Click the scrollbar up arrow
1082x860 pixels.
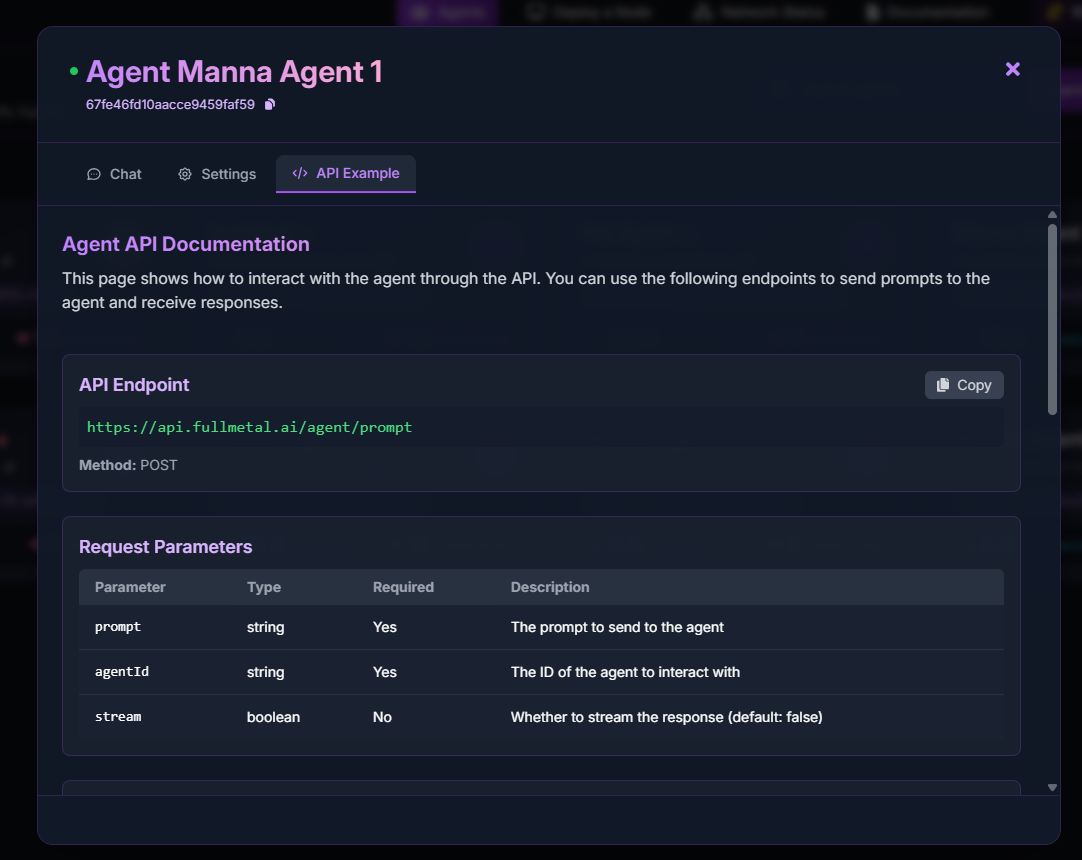tap(1052, 214)
